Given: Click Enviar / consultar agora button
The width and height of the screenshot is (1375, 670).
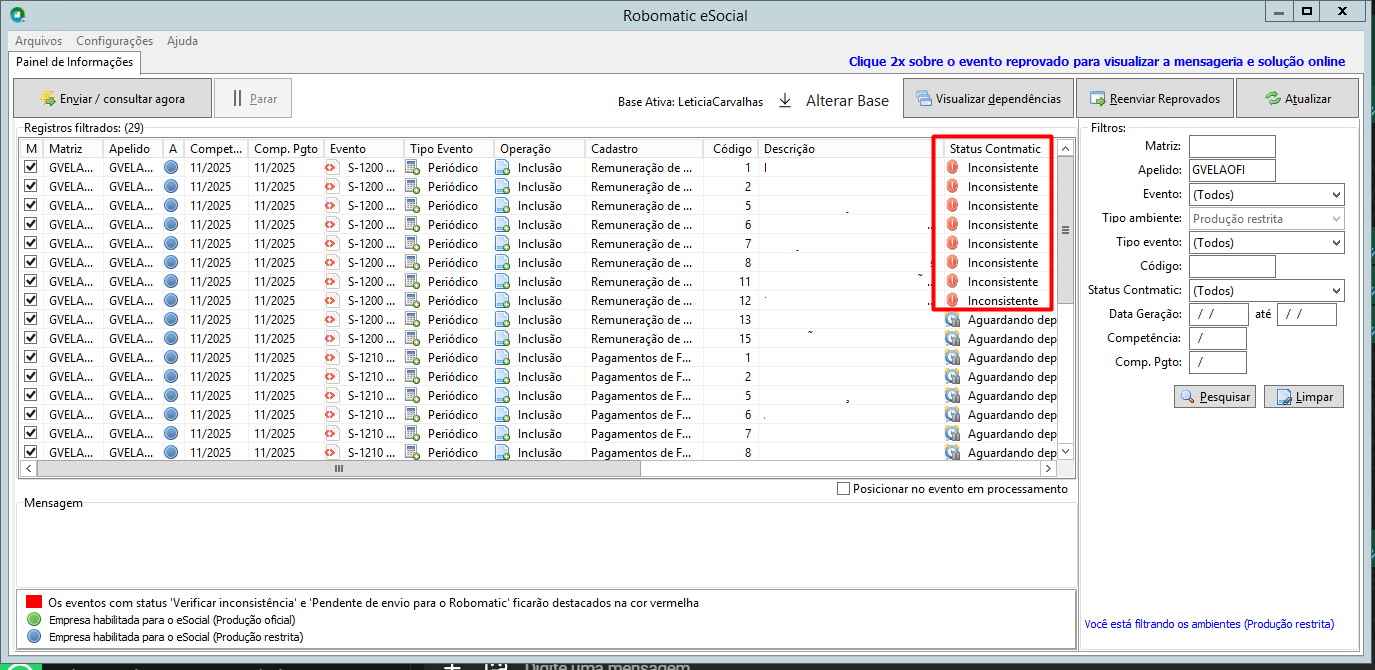Looking at the screenshot, I should click(112, 99).
